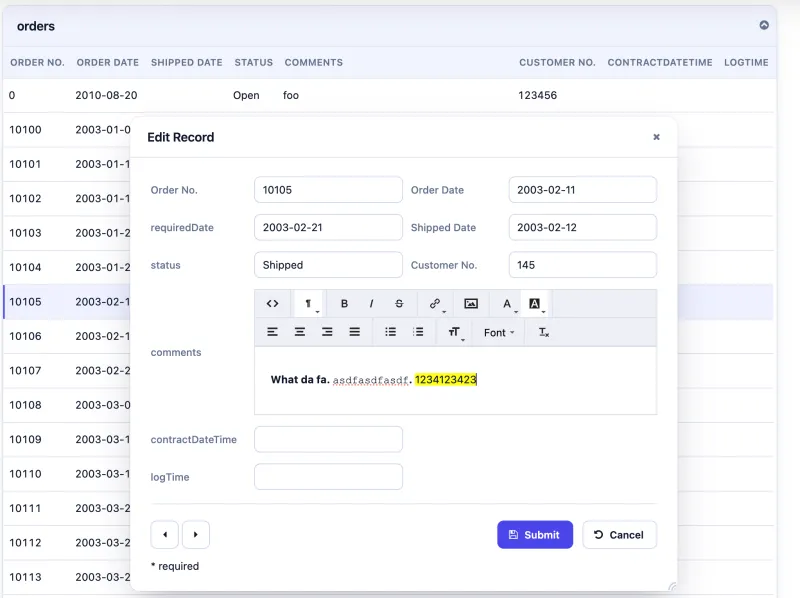800x598 pixels.
Task: Select order row 10109
Action: [x=67, y=439]
